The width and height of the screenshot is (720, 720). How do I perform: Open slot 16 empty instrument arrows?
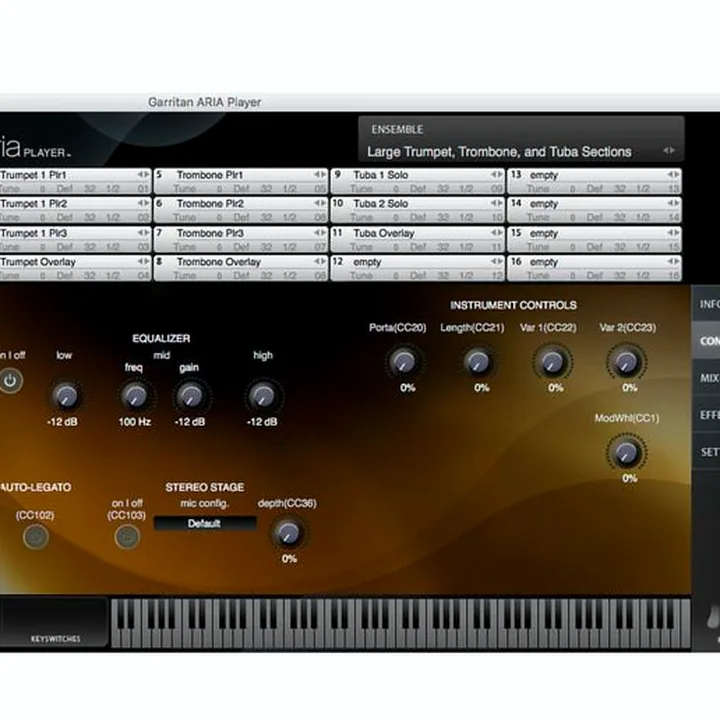click(673, 261)
